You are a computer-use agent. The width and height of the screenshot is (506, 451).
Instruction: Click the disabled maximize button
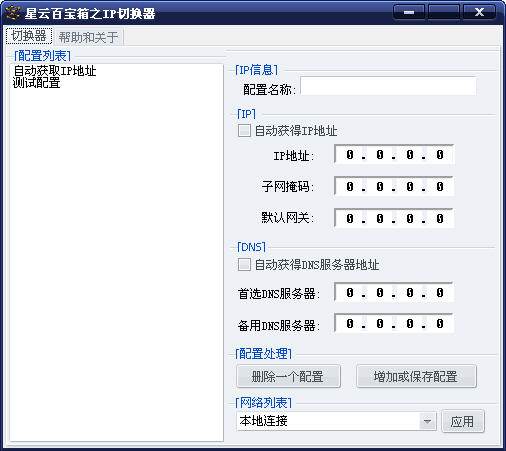pos(444,12)
